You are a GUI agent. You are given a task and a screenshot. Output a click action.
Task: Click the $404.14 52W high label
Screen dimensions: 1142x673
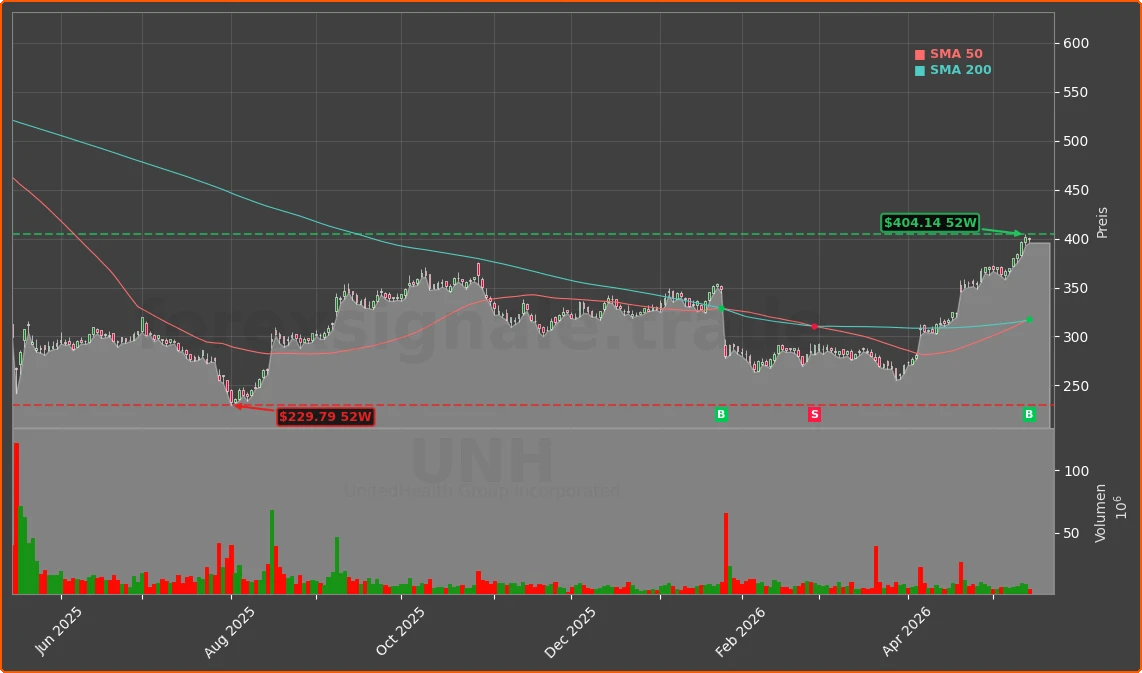click(930, 223)
